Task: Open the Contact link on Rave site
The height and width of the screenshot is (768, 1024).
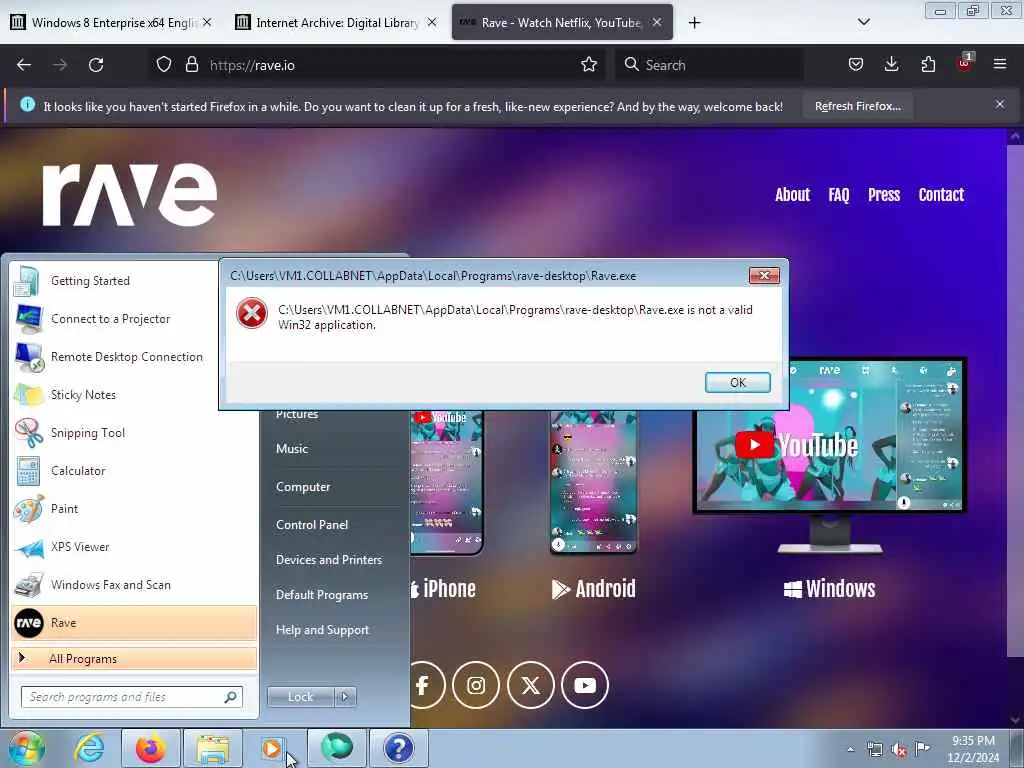Action: pyautogui.click(x=941, y=195)
